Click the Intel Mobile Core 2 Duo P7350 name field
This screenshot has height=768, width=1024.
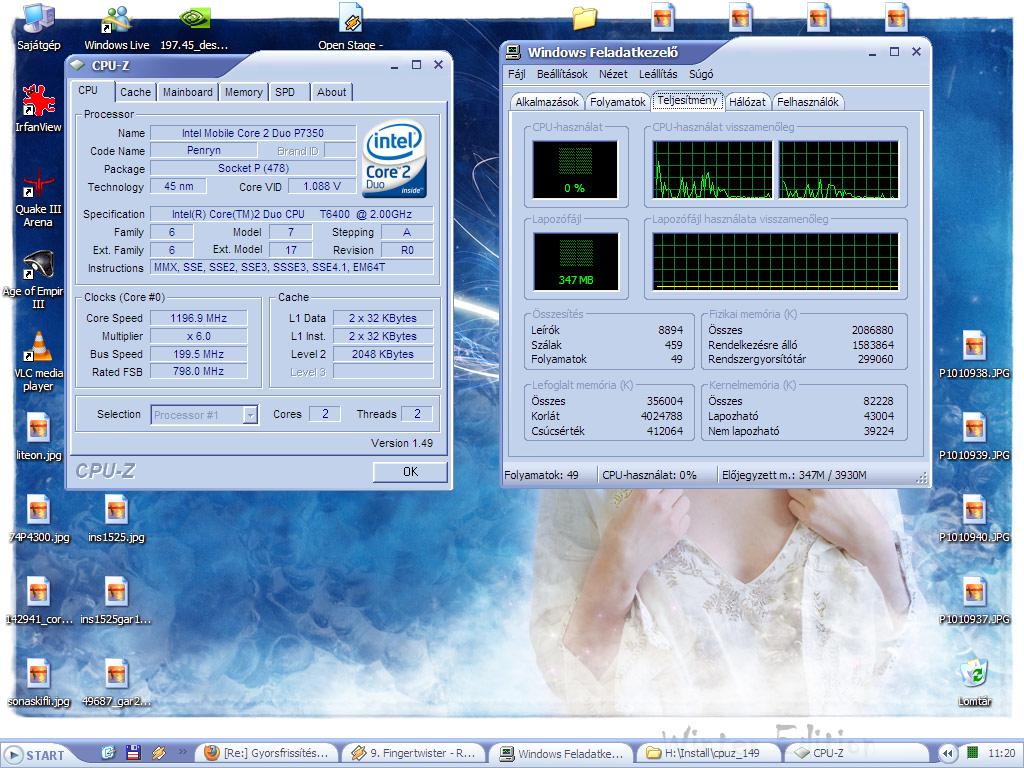(x=253, y=133)
